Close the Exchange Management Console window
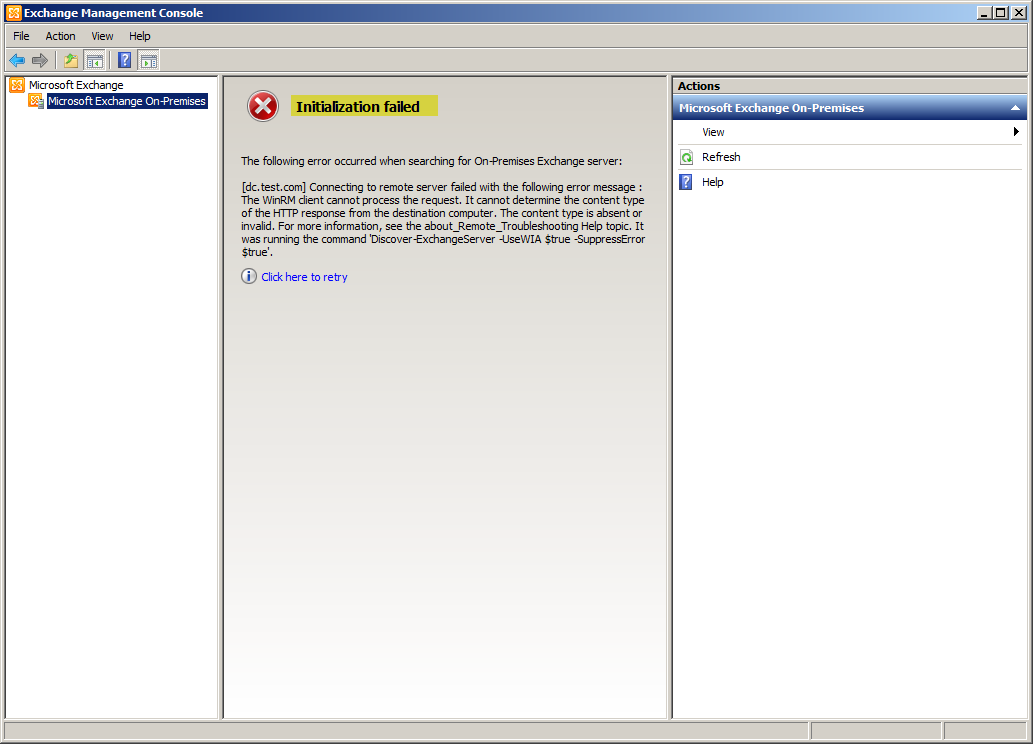The height and width of the screenshot is (744, 1033). click(1018, 13)
